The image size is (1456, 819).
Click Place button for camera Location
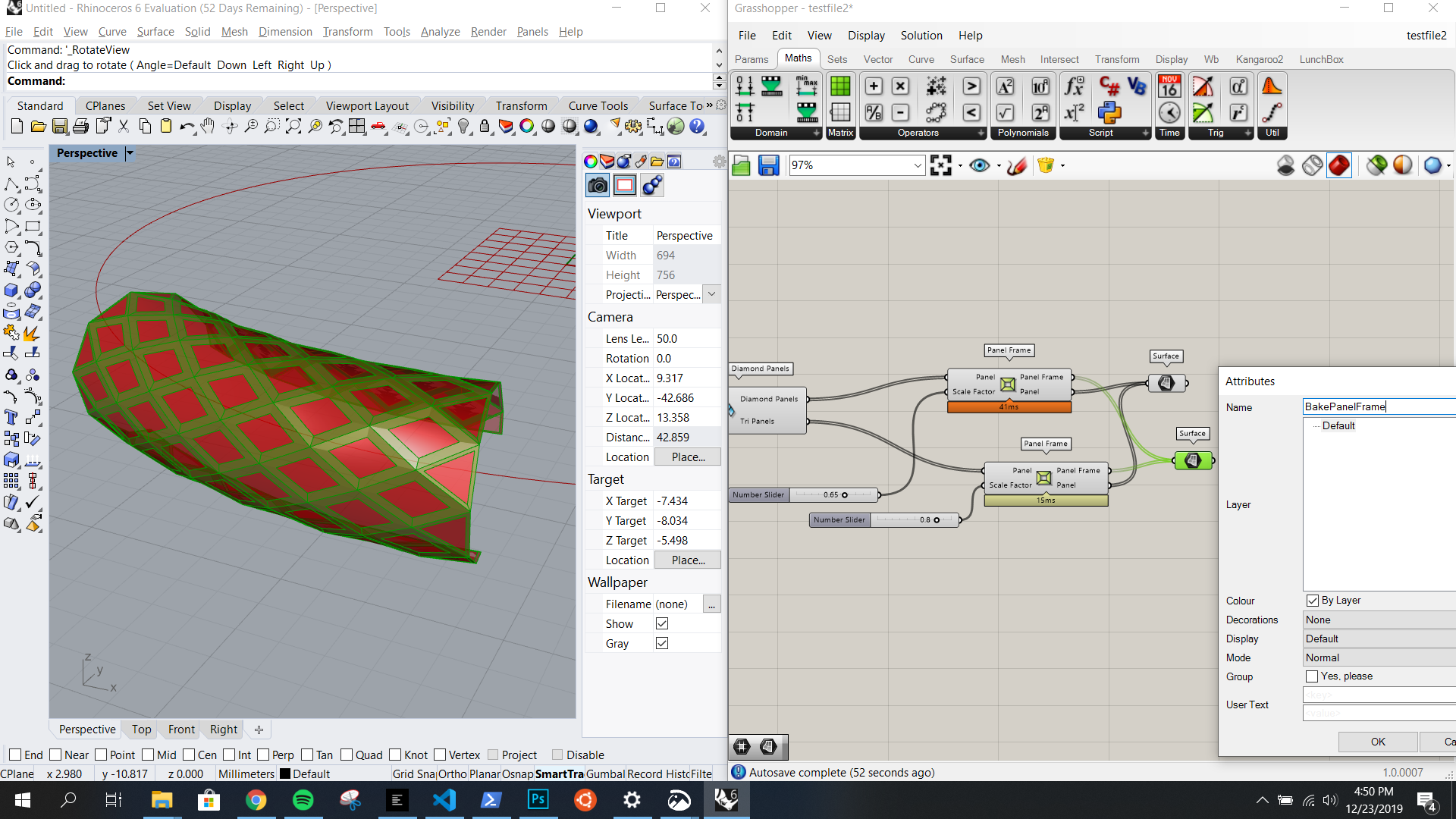click(687, 457)
